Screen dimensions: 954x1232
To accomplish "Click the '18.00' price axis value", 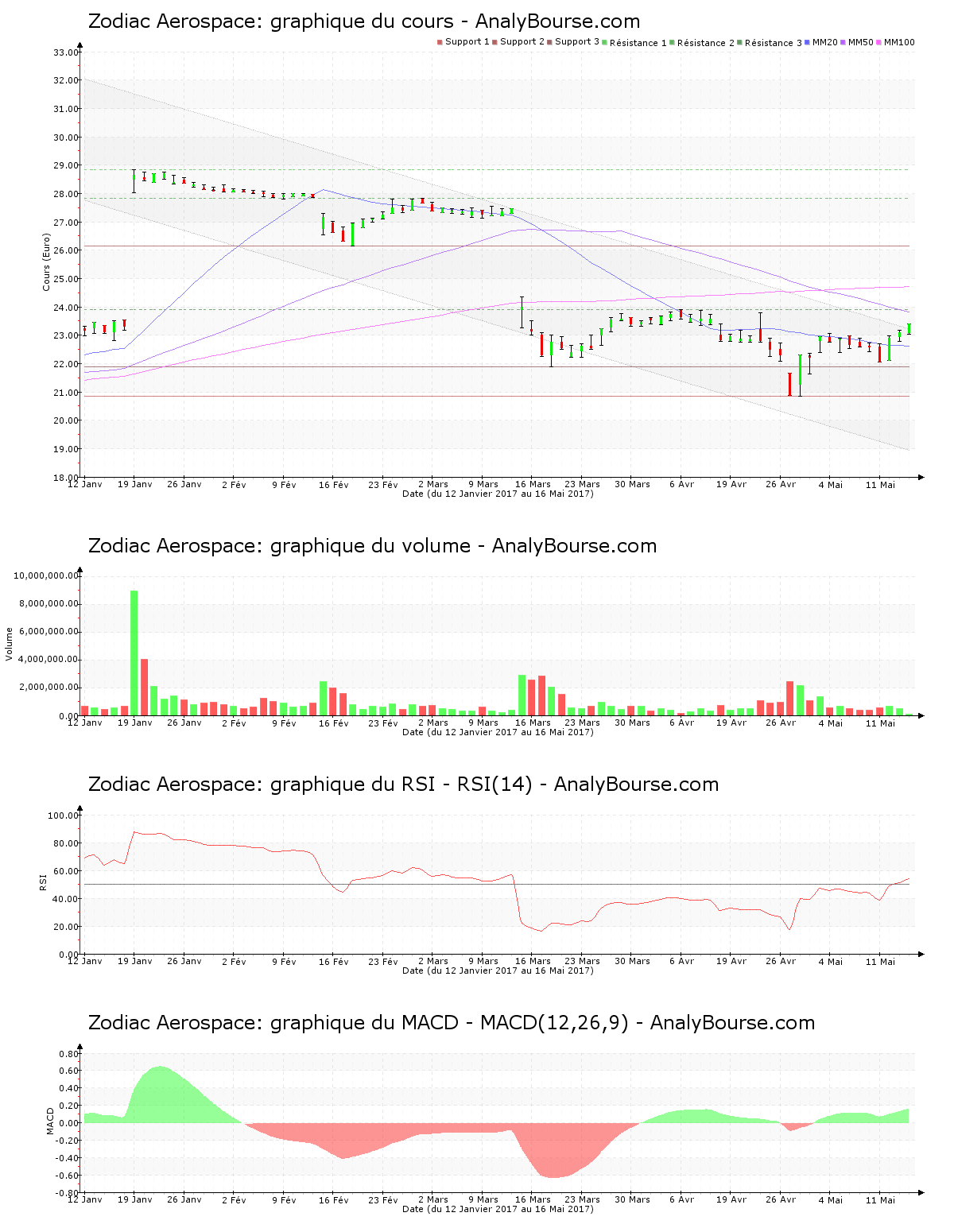I will point(66,478).
